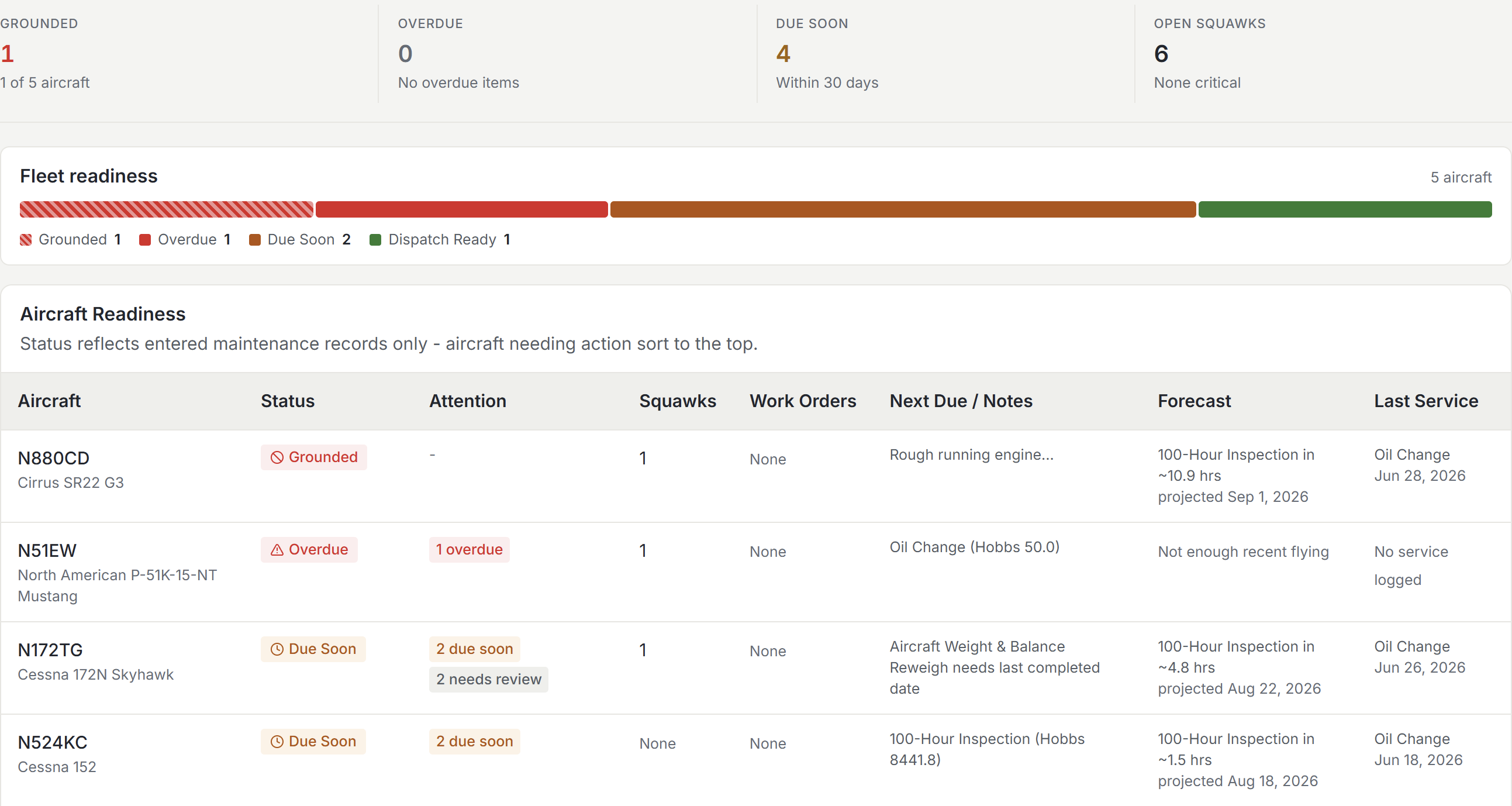Click forecast 'projected Sep 1, 2026'

coord(1233,497)
